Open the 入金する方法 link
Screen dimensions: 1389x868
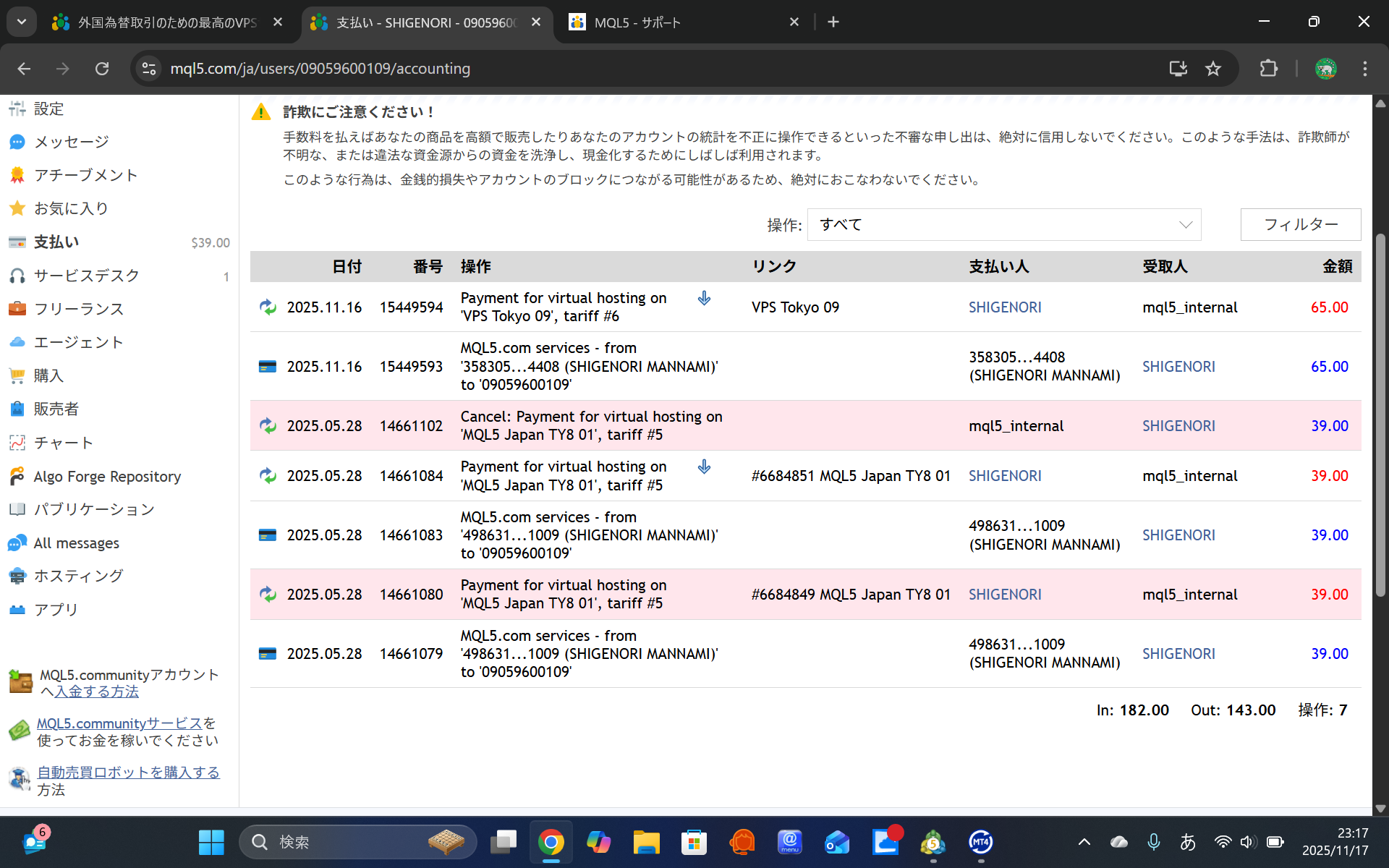tap(96, 692)
